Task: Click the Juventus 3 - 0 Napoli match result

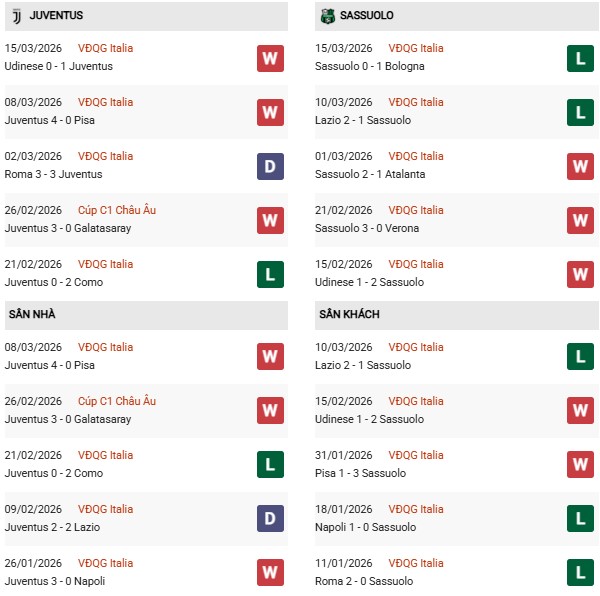Action: [x=56, y=581]
